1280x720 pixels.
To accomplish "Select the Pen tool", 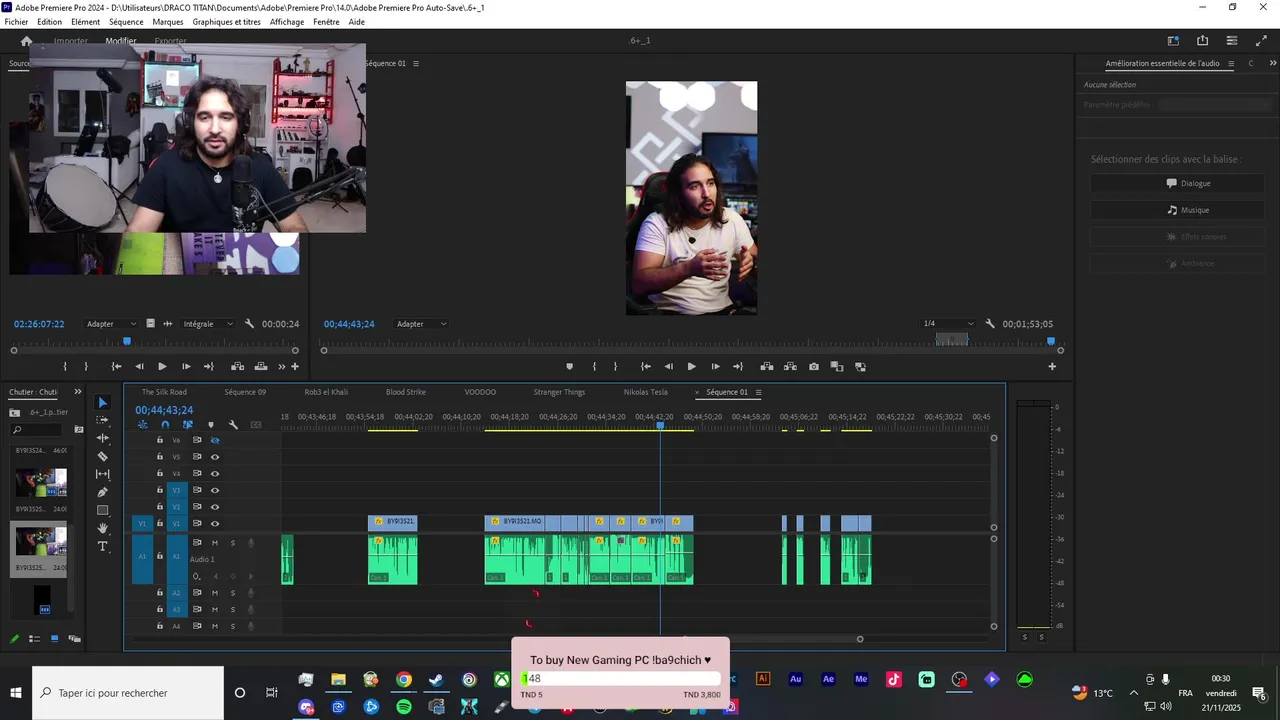I will (102, 492).
